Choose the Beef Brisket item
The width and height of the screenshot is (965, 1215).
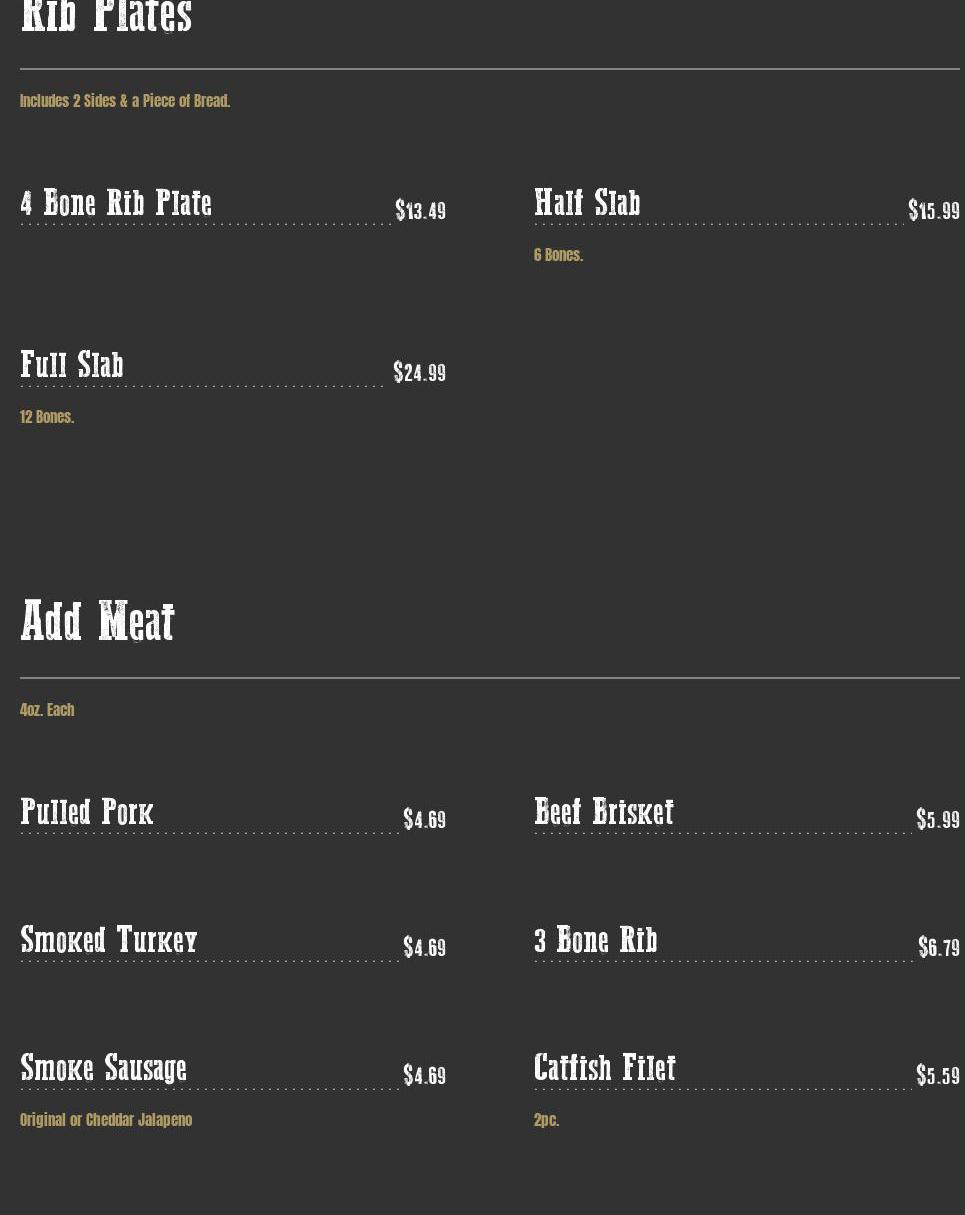tap(604, 812)
